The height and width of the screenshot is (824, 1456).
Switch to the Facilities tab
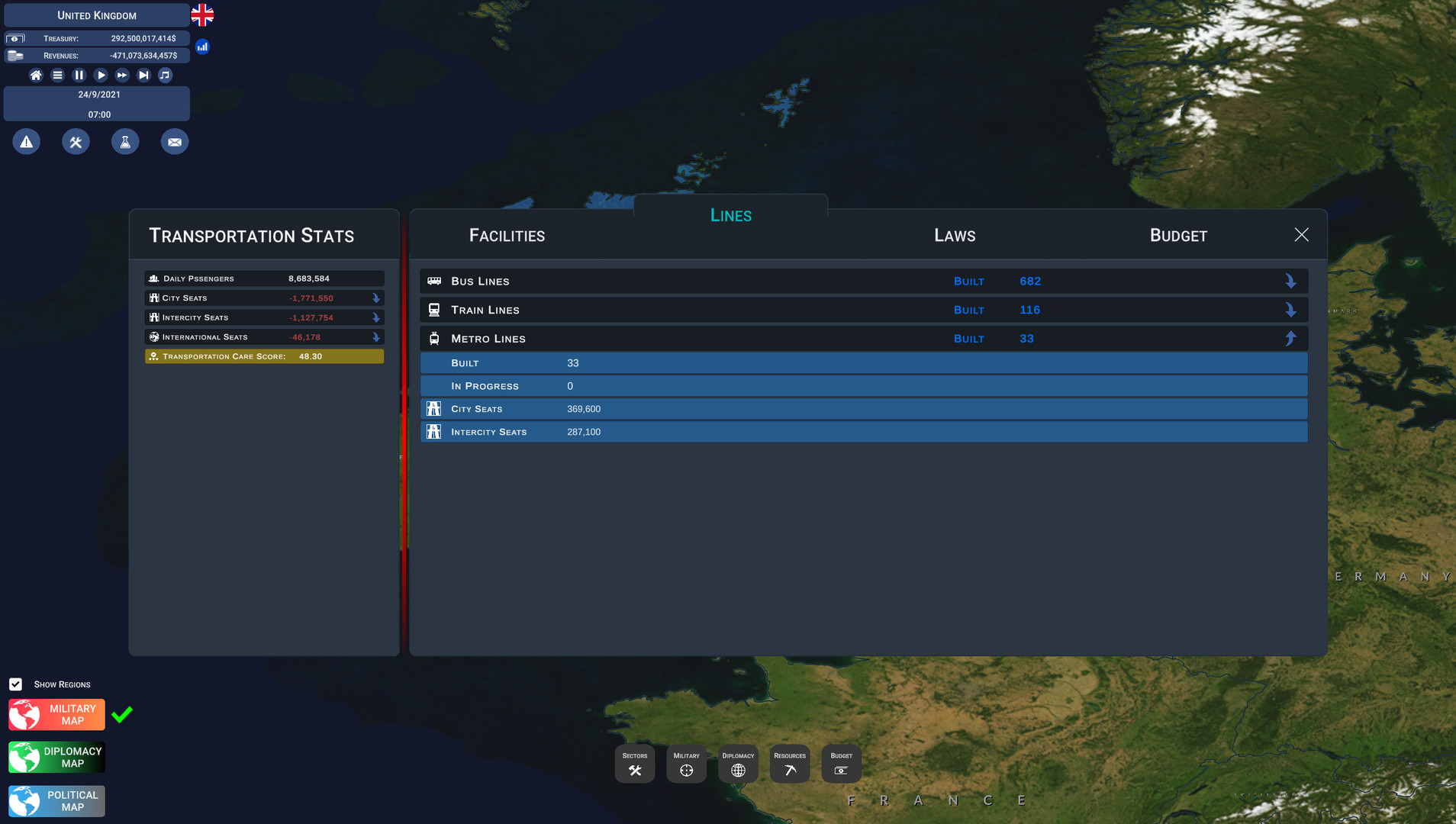507,236
